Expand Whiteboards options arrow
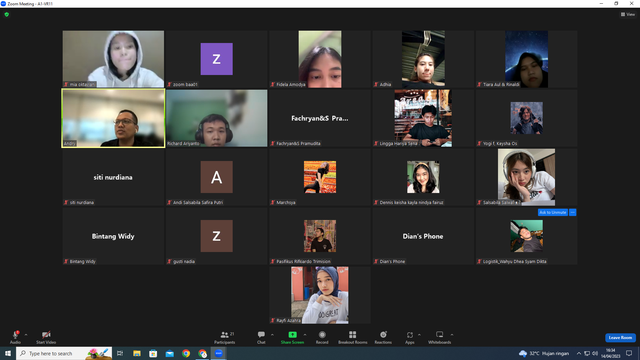640x360 pixels. (x=452, y=335)
